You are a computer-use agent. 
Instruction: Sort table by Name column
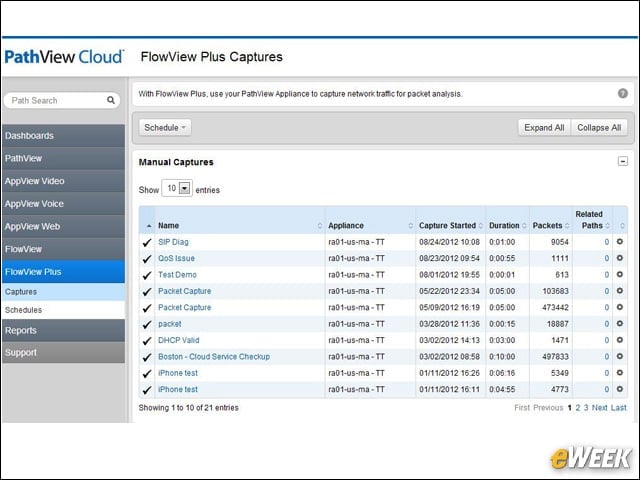[239, 225]
